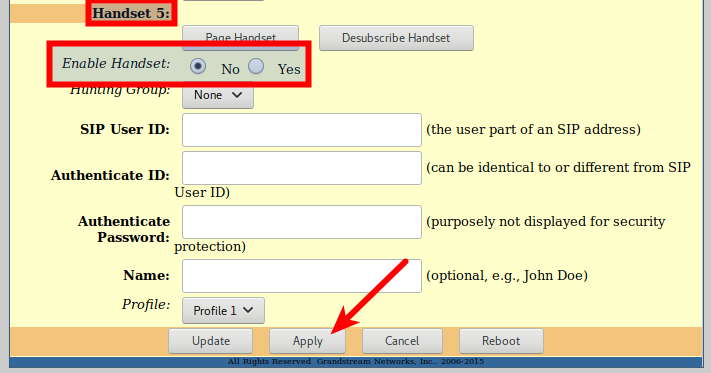Select No for Enable Handset
This screenshot has width=711, height=373.
coord(198,66)
